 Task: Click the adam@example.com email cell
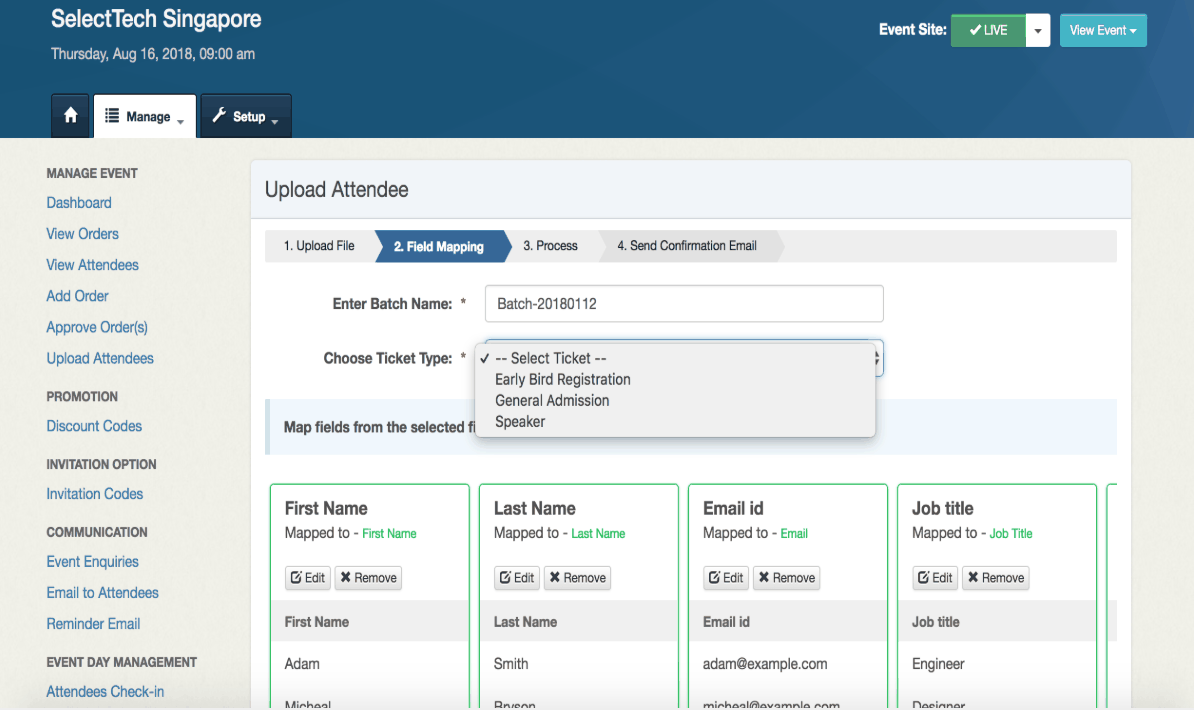[x=765, y=664]
